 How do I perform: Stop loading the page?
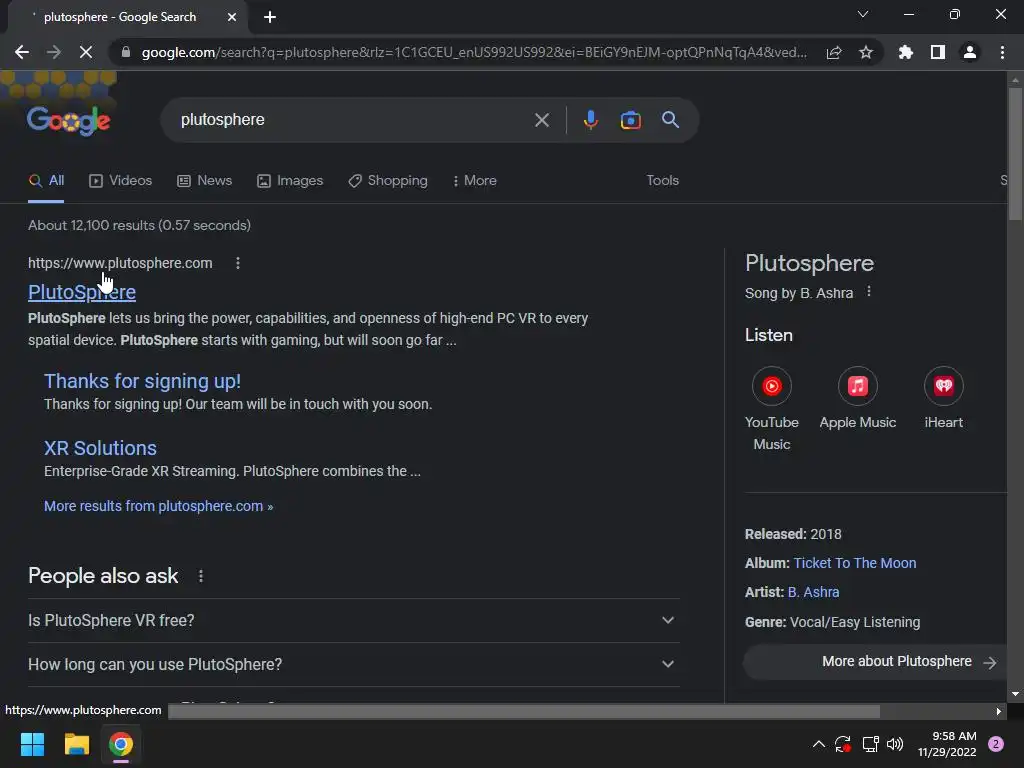(86, 52)
